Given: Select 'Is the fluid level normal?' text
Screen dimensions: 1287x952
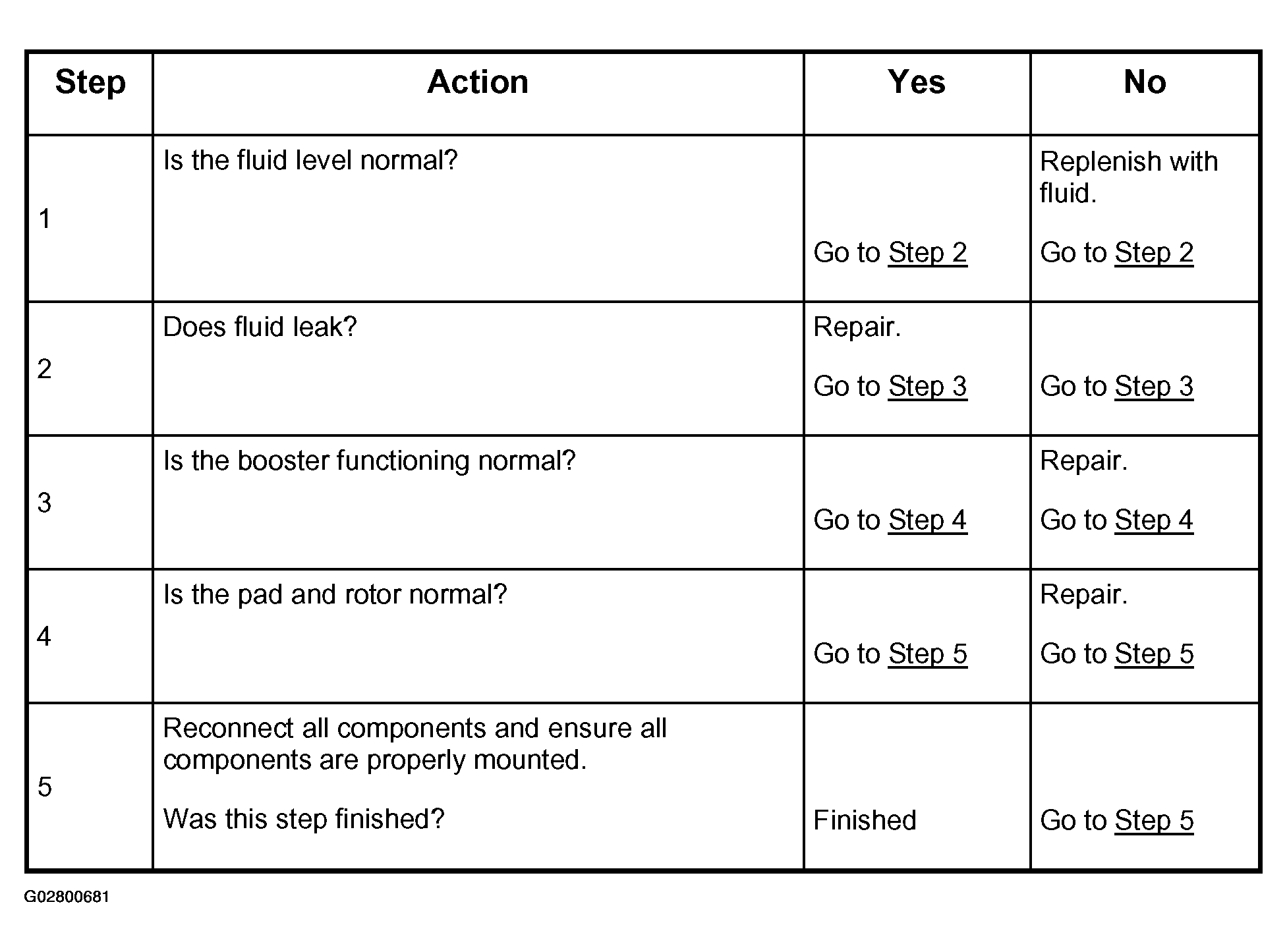Looking at the screenshot, I should 310,160.
